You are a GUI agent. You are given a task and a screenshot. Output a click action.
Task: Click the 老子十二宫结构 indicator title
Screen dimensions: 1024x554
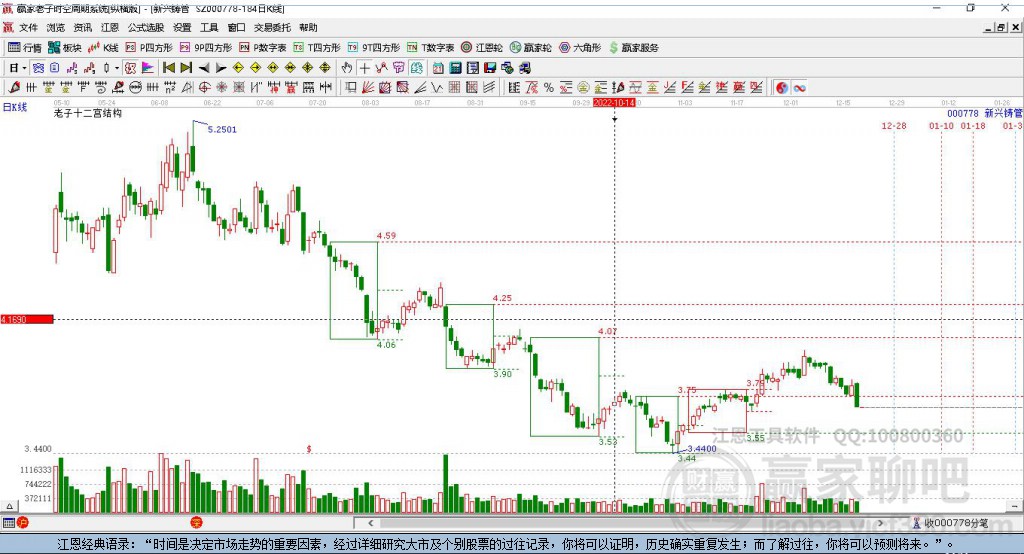coord(88,113)
